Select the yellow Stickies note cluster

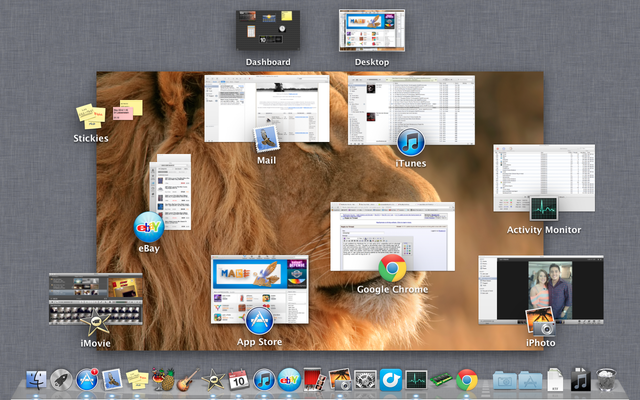91,116
